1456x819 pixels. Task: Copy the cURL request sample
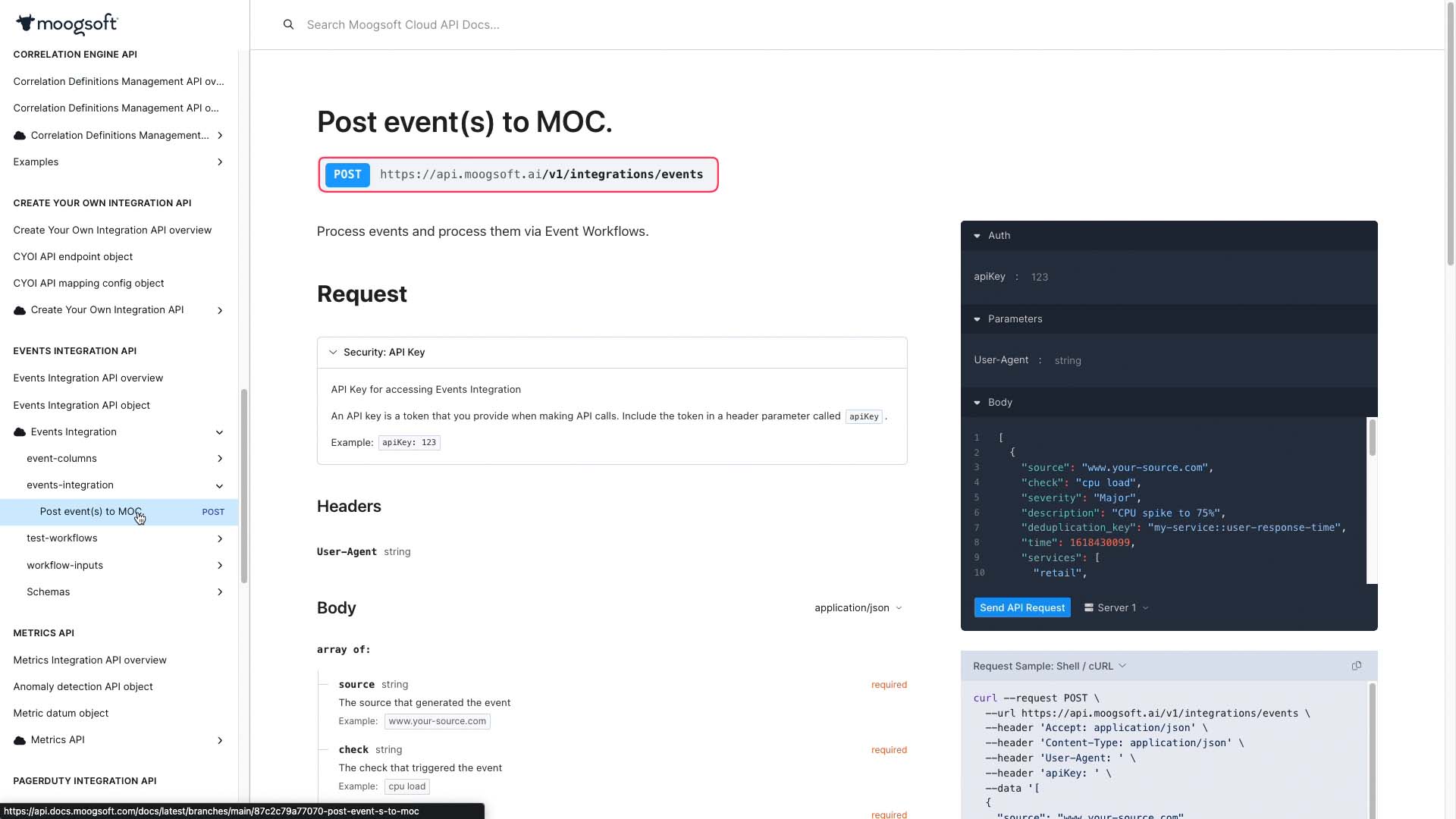tap(1357, 666)
